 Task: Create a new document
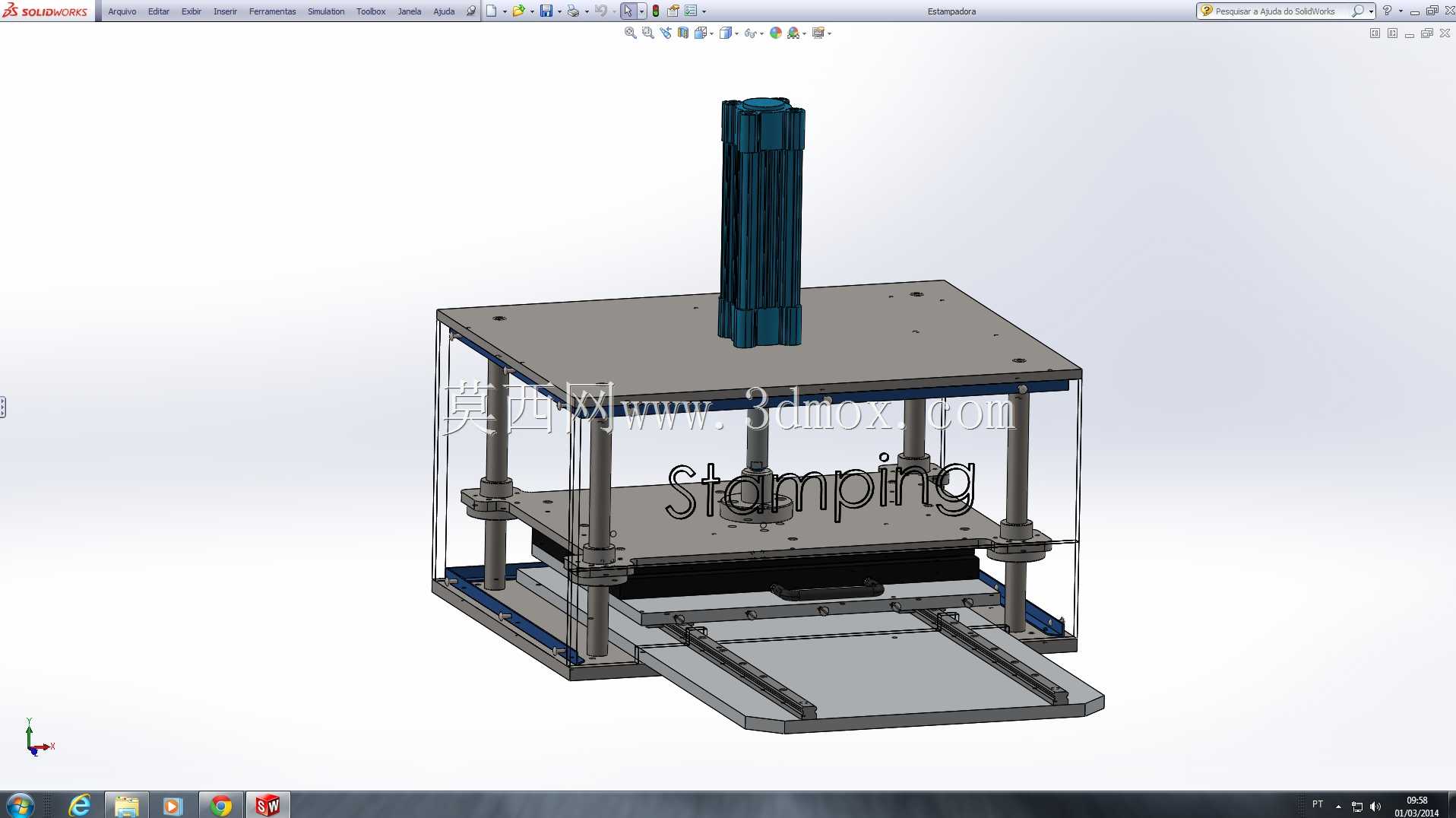coord(492,11)
